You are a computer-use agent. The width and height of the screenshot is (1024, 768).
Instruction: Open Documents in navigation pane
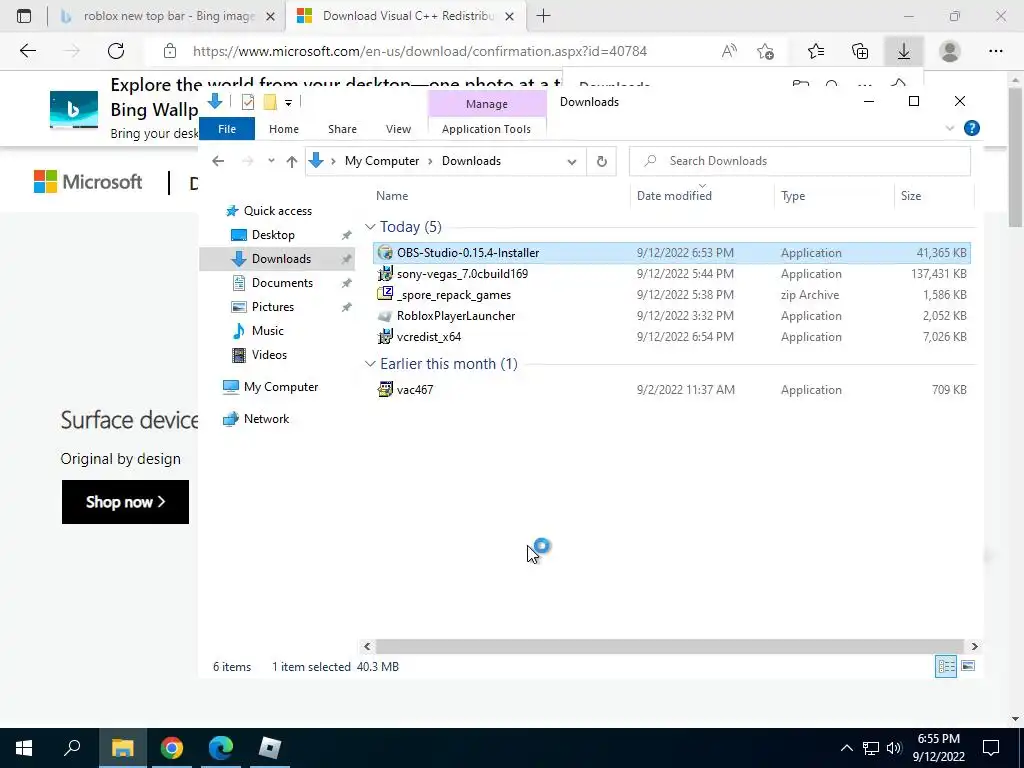coord(282,283)
